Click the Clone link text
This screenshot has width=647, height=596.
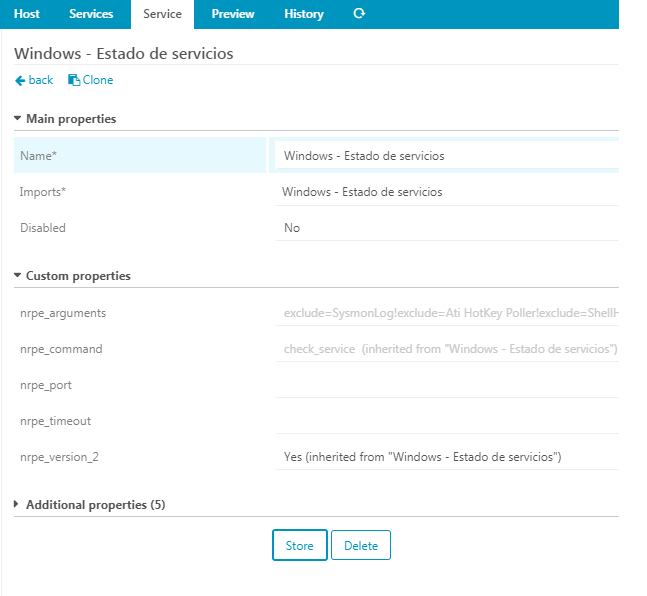coord(98,80)
